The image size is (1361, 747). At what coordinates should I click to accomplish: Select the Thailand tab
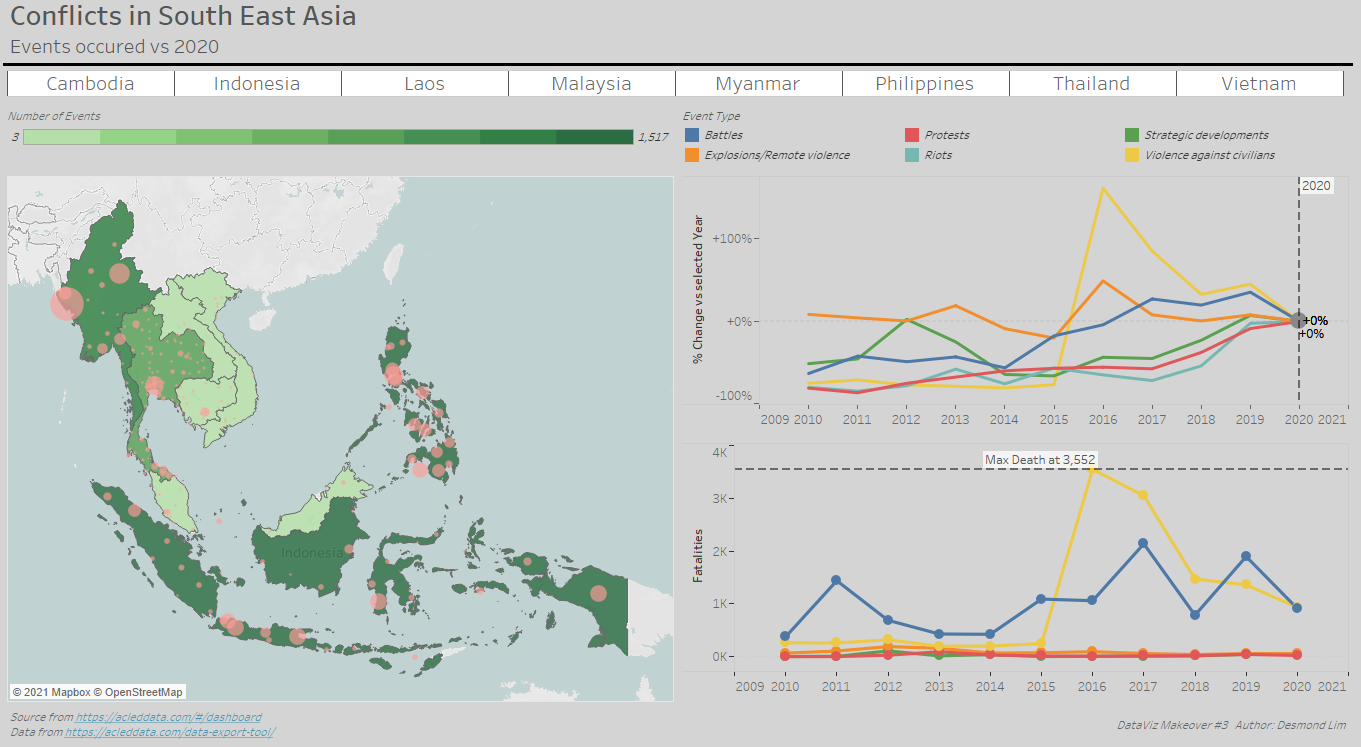[1092, 84]
